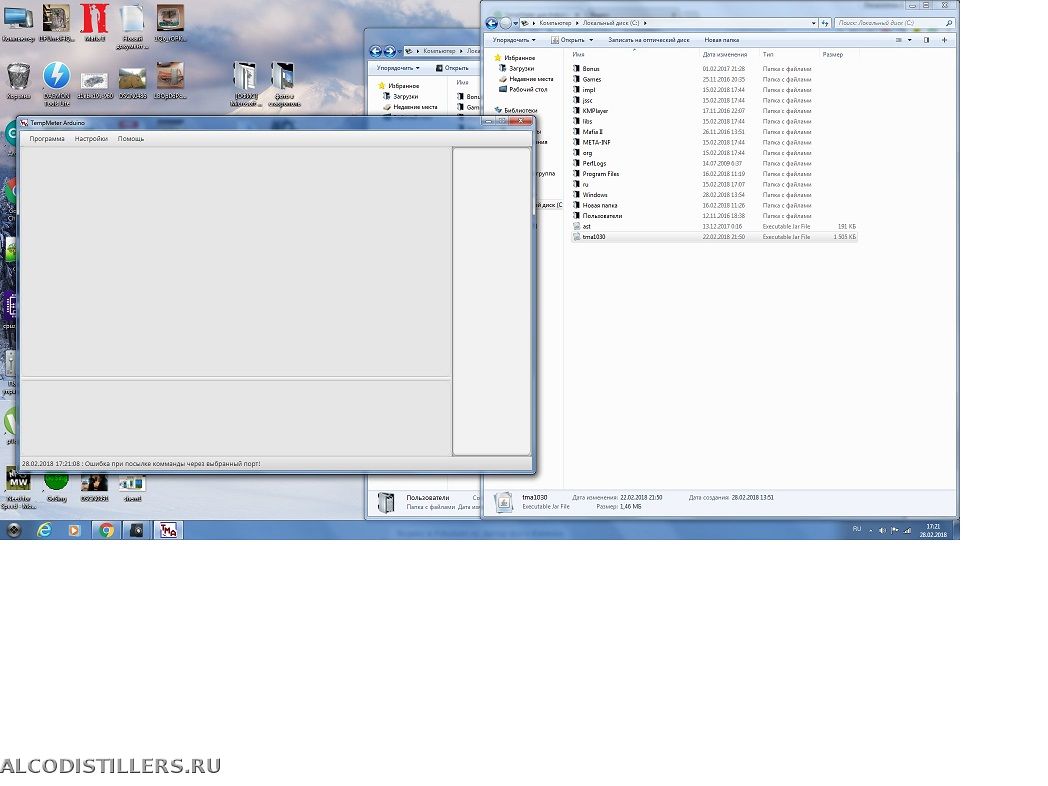Select Избранное in the rear Explorer sidebar

403,86
